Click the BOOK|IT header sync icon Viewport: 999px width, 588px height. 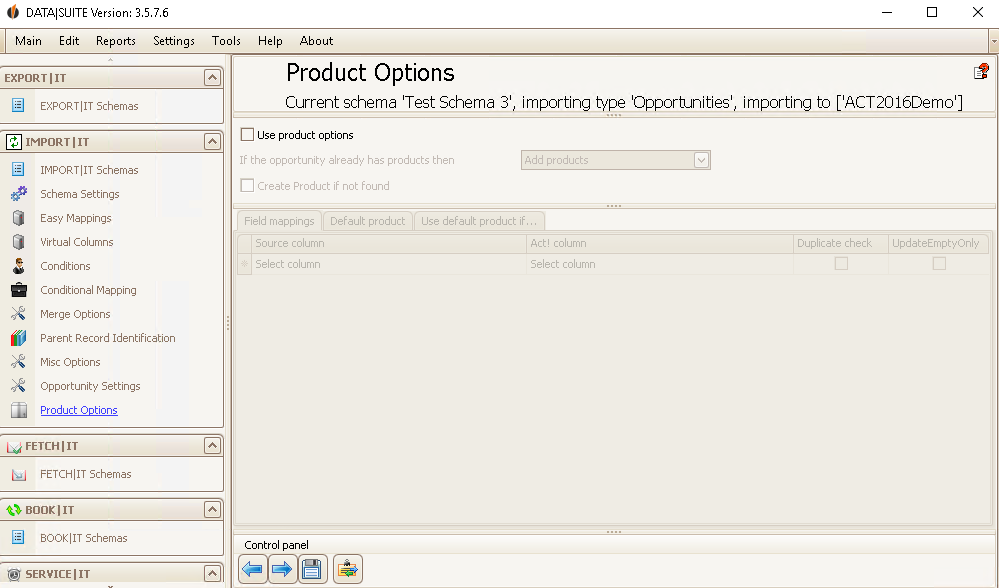tap(13, 510)
